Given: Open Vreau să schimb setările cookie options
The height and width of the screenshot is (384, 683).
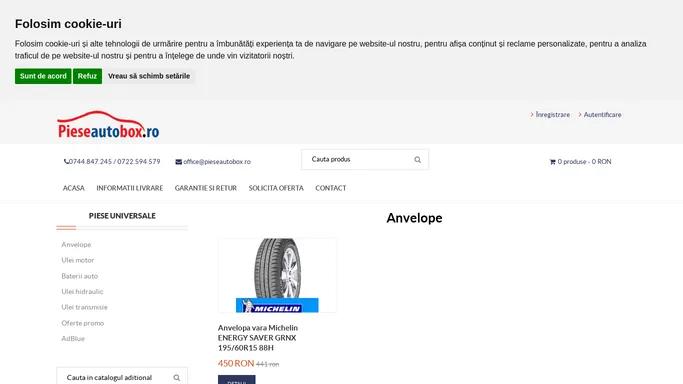Looking at the screenshot, I should coord(149,76).
